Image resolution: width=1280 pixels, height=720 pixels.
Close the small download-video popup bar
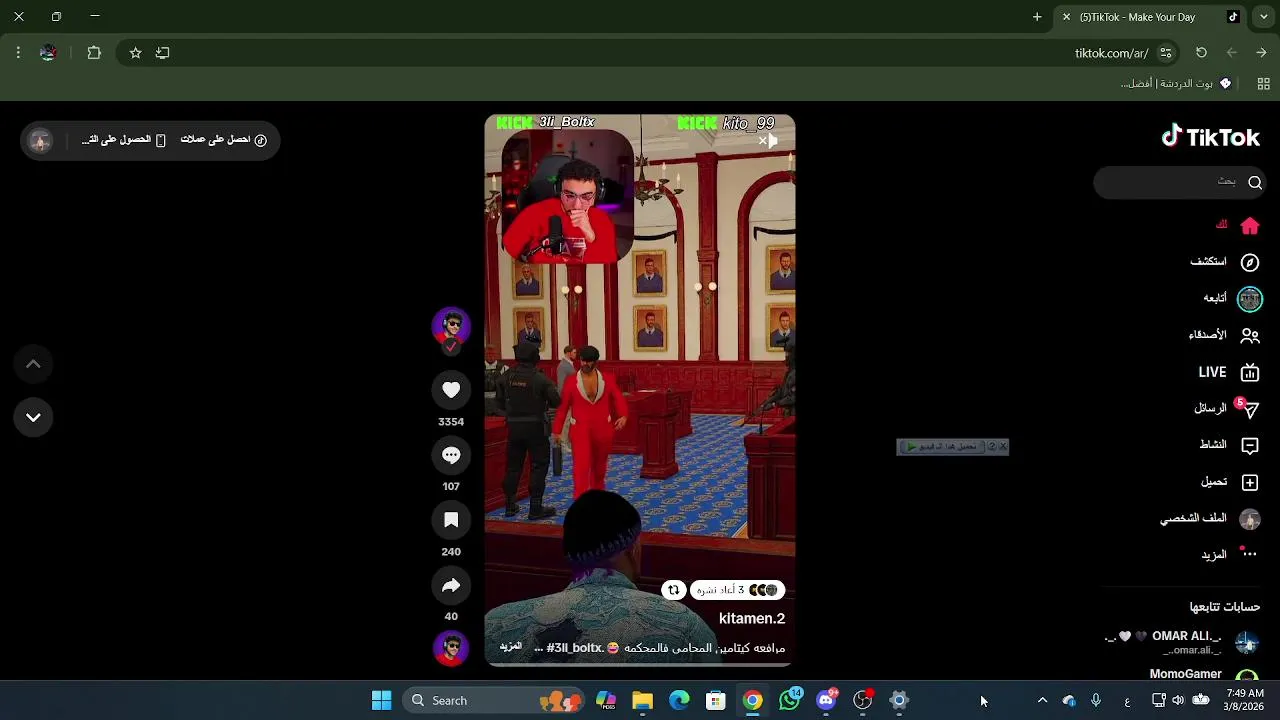point(1002,446)
